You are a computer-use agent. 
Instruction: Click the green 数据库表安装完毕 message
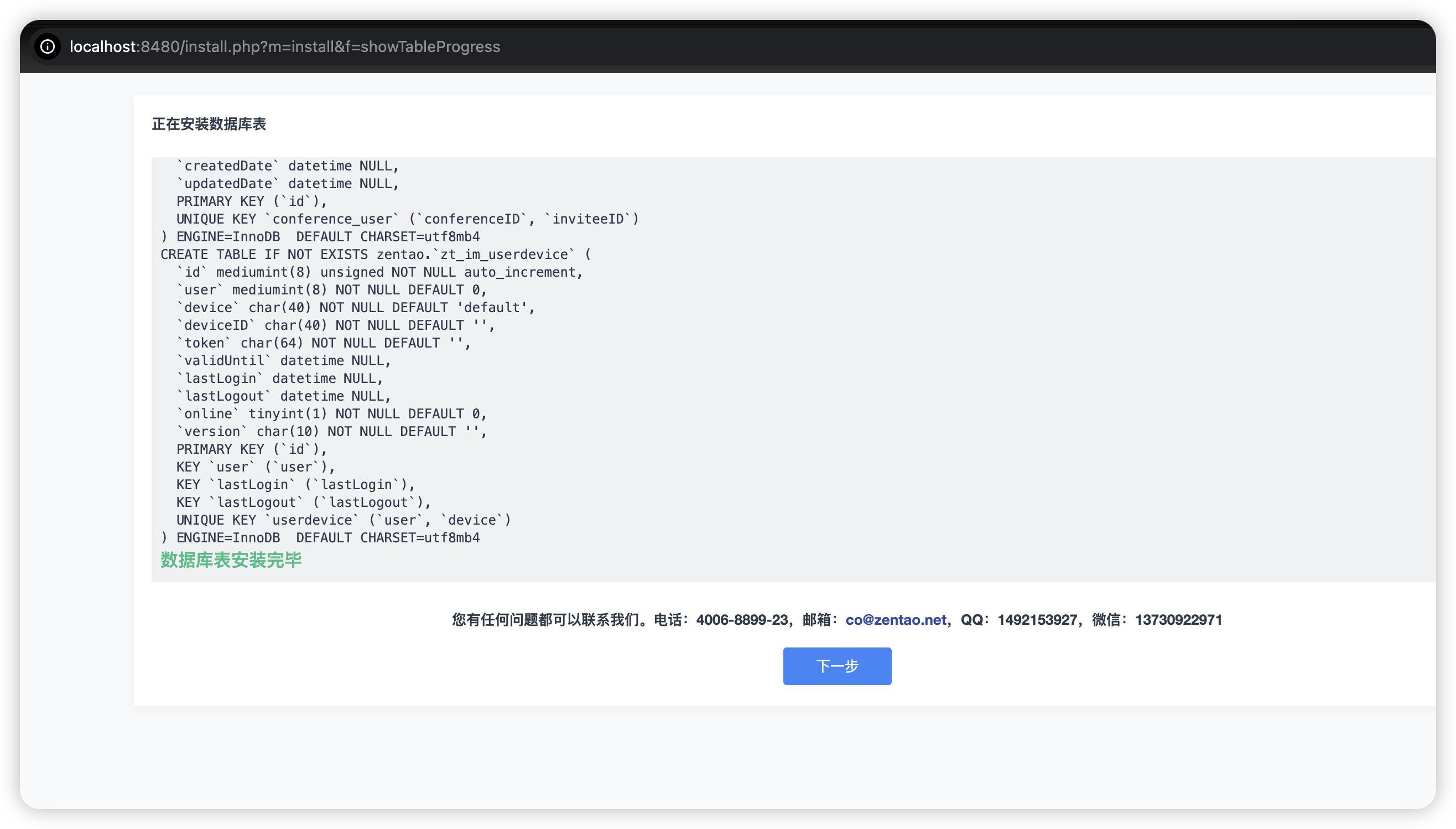[231, 560]
